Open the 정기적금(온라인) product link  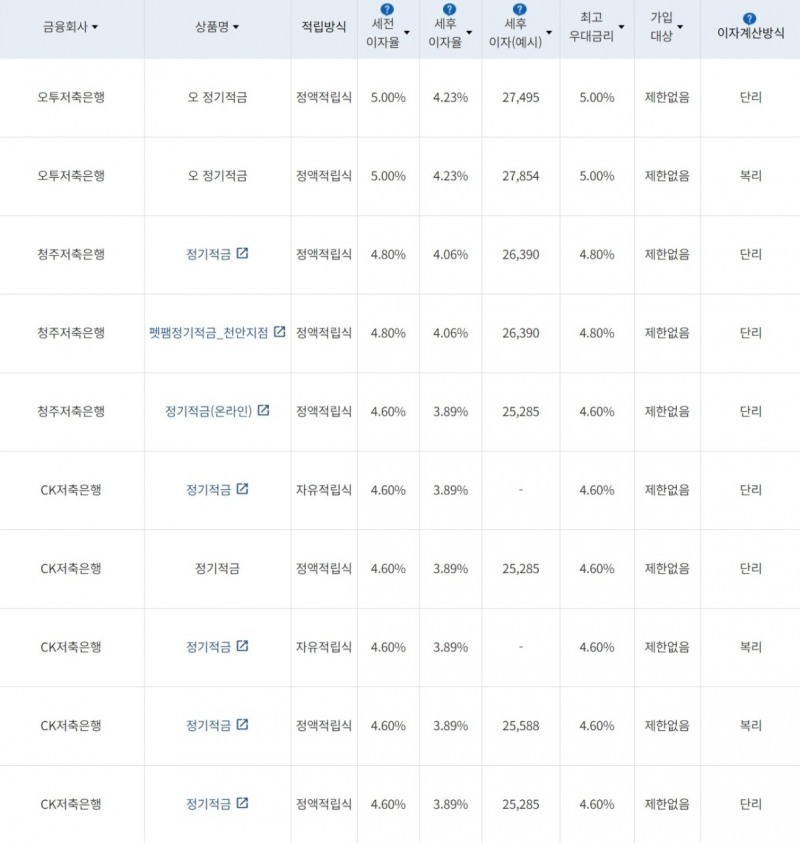coord(215,411)
